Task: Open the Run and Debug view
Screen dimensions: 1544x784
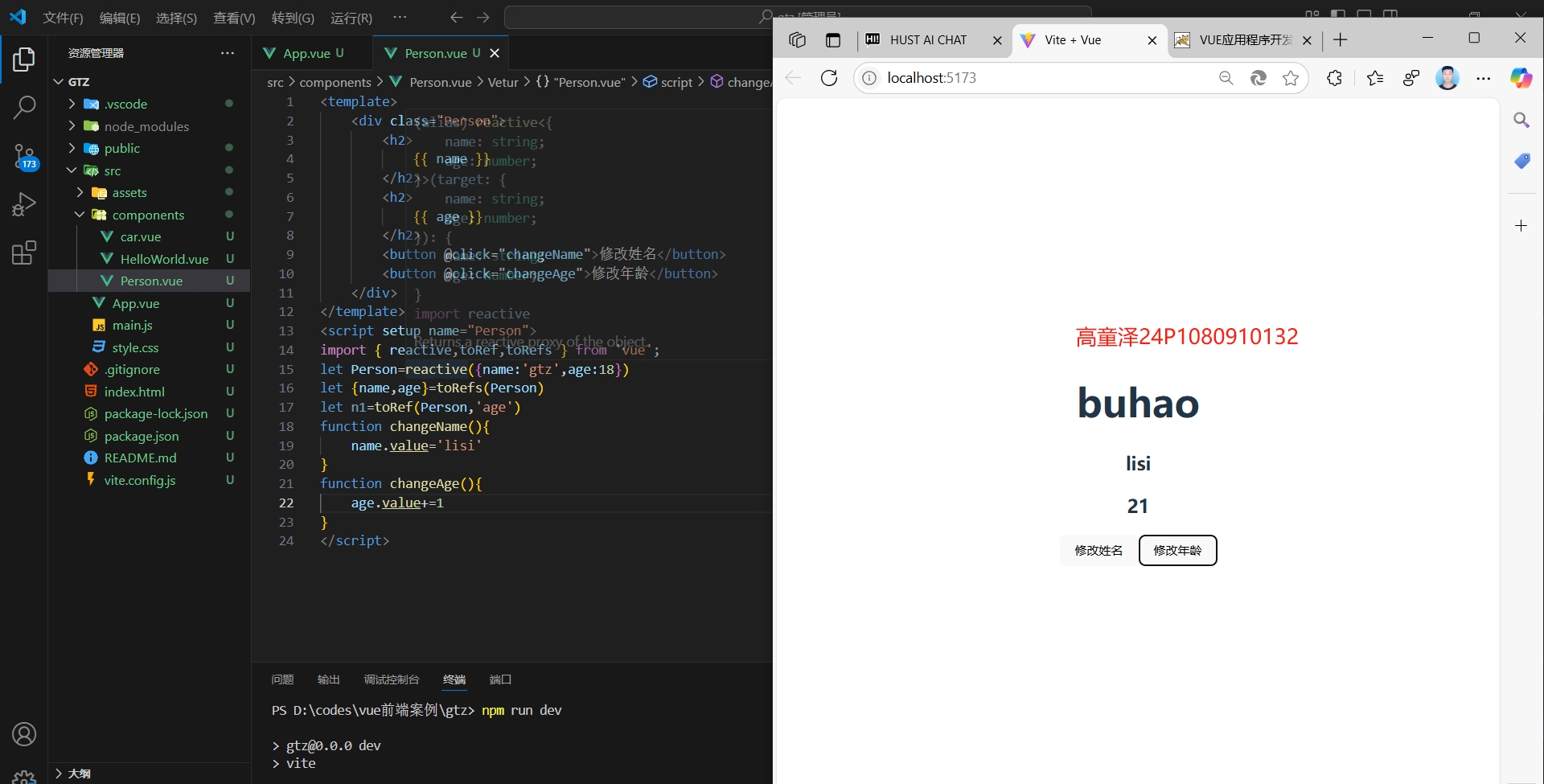Action: pyautogui.click(x=24, y=204)
